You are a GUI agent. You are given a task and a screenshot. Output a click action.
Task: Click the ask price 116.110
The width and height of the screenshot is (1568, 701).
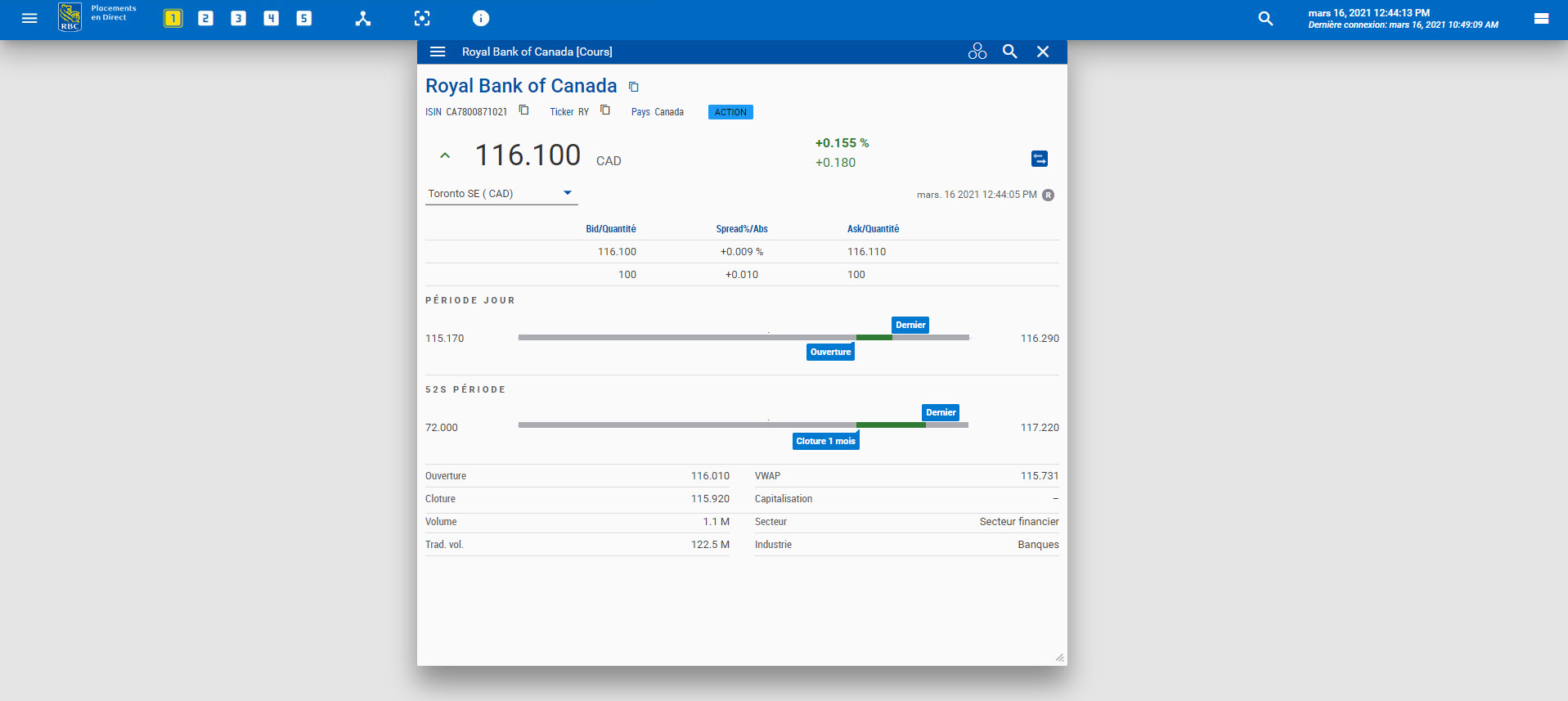(866, 252)
